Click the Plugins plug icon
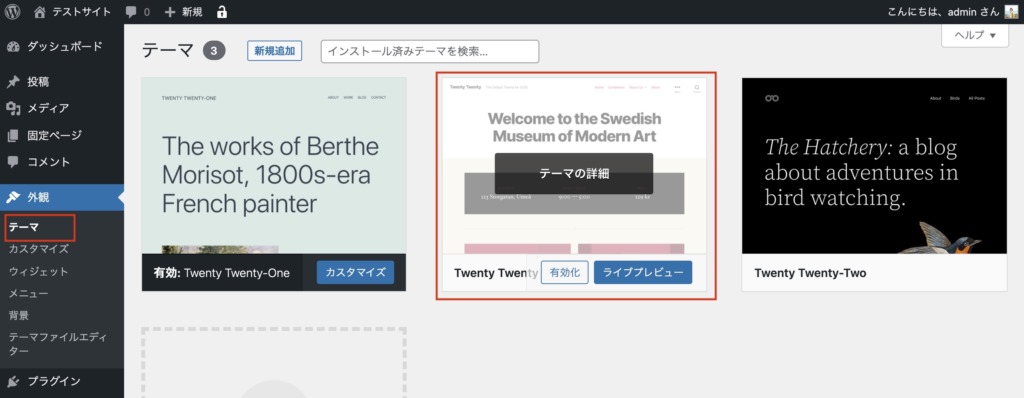The height and width of the screenshot is (398, 1024). [x=13, y=382]
